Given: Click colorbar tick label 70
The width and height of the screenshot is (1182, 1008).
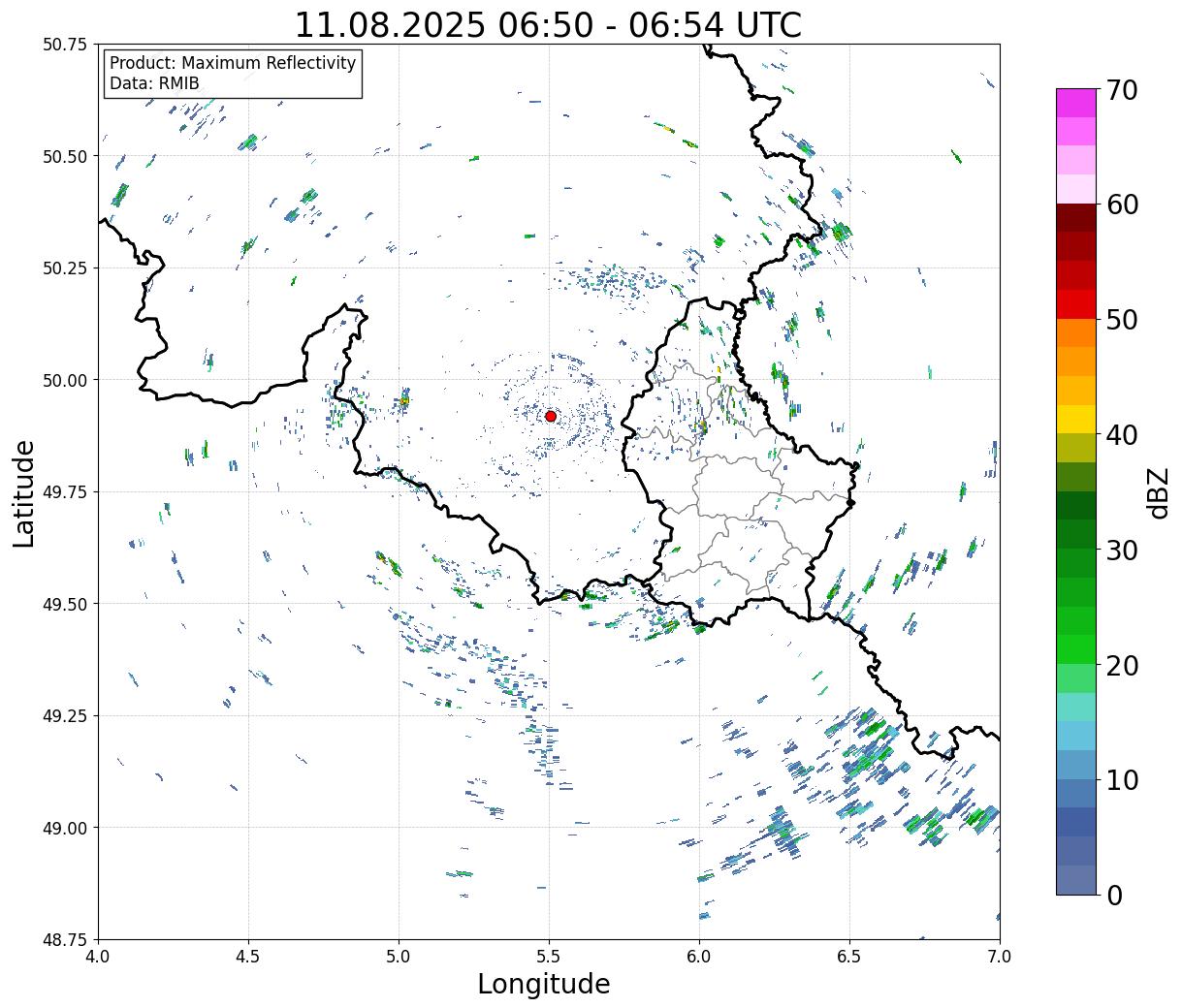Looking at the screenshot, I should [1122, 90].
